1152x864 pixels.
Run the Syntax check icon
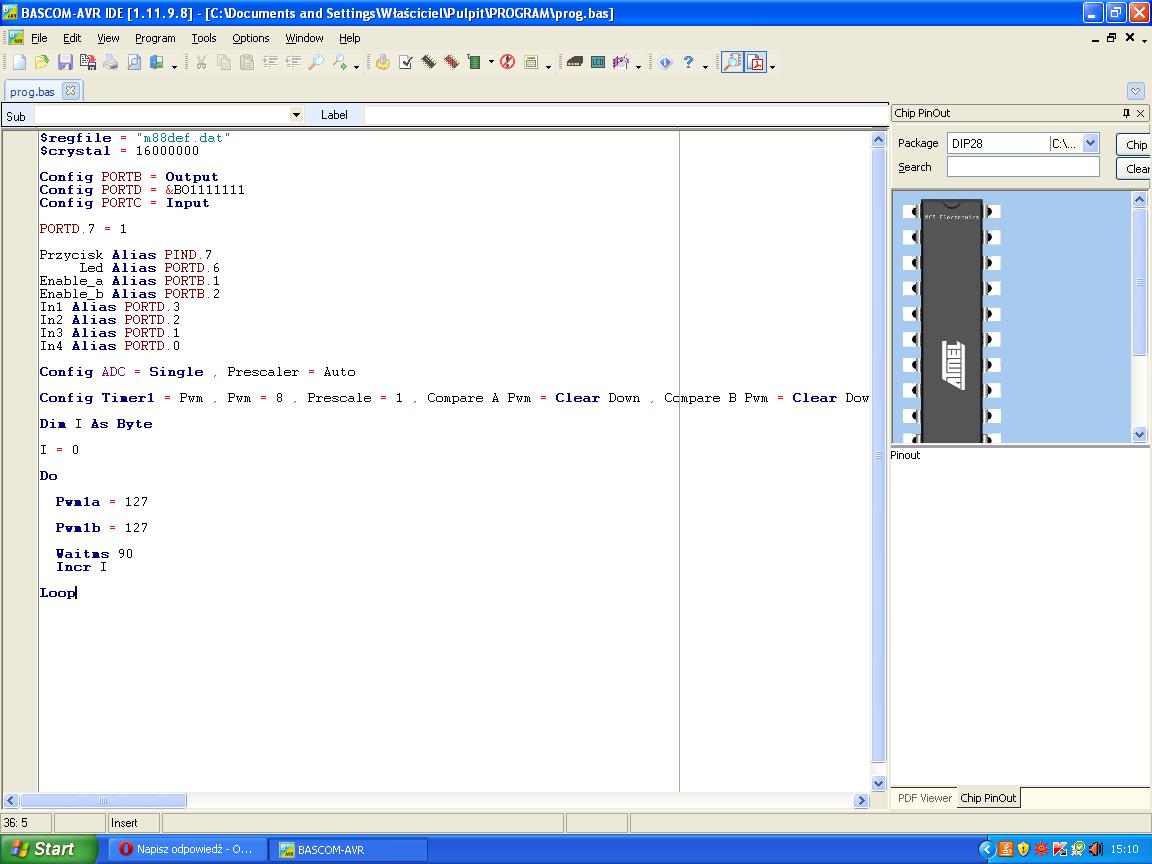point(406,62)
